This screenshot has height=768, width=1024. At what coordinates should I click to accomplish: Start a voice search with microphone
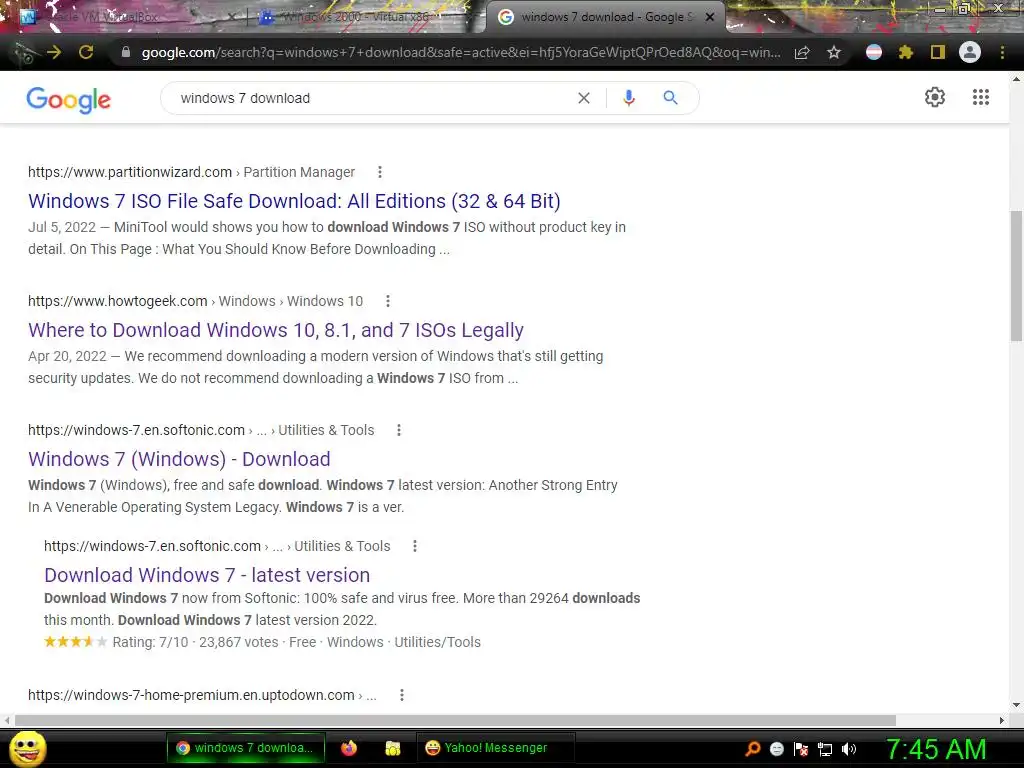[629, 98]
